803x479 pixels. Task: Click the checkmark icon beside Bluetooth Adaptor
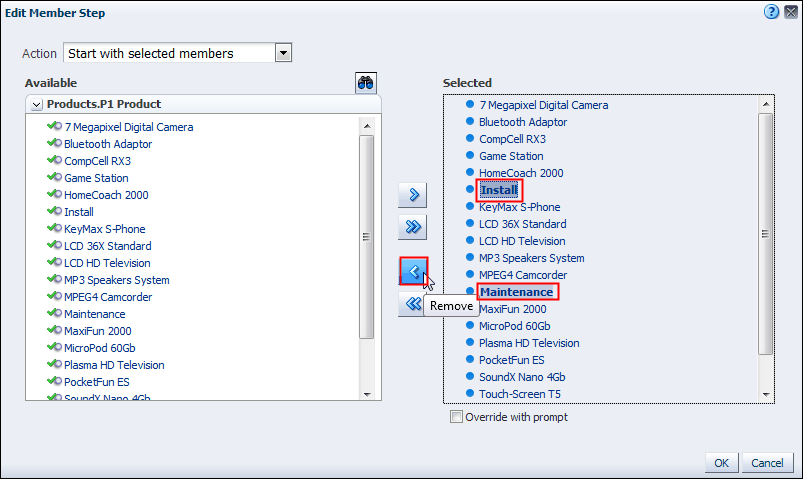pos(55,144)
